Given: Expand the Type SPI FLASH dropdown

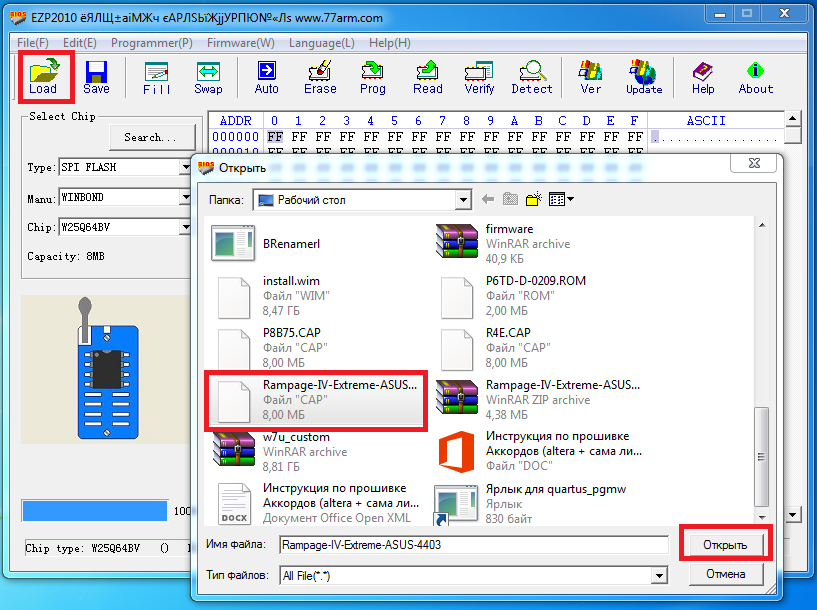Looking at the screenshot, I should click(185, 167).
